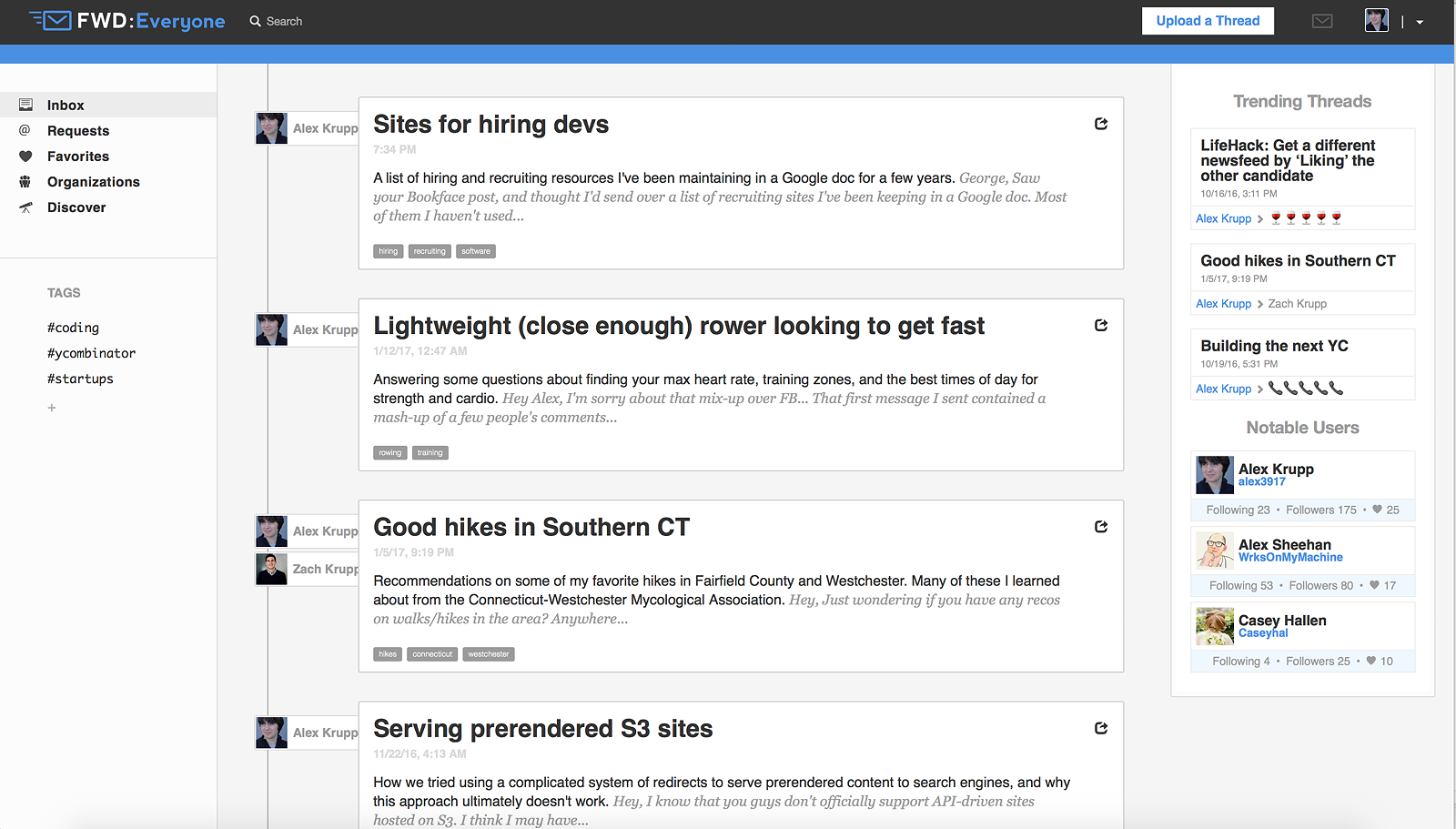Open the Sites for hiring devs title
The width and height of the screenshot is (1456, 829).
coord(490,125)
